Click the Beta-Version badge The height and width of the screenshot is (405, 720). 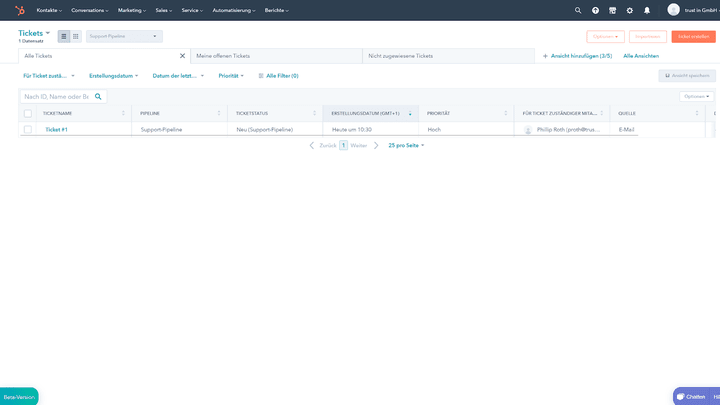pos(19,397)
